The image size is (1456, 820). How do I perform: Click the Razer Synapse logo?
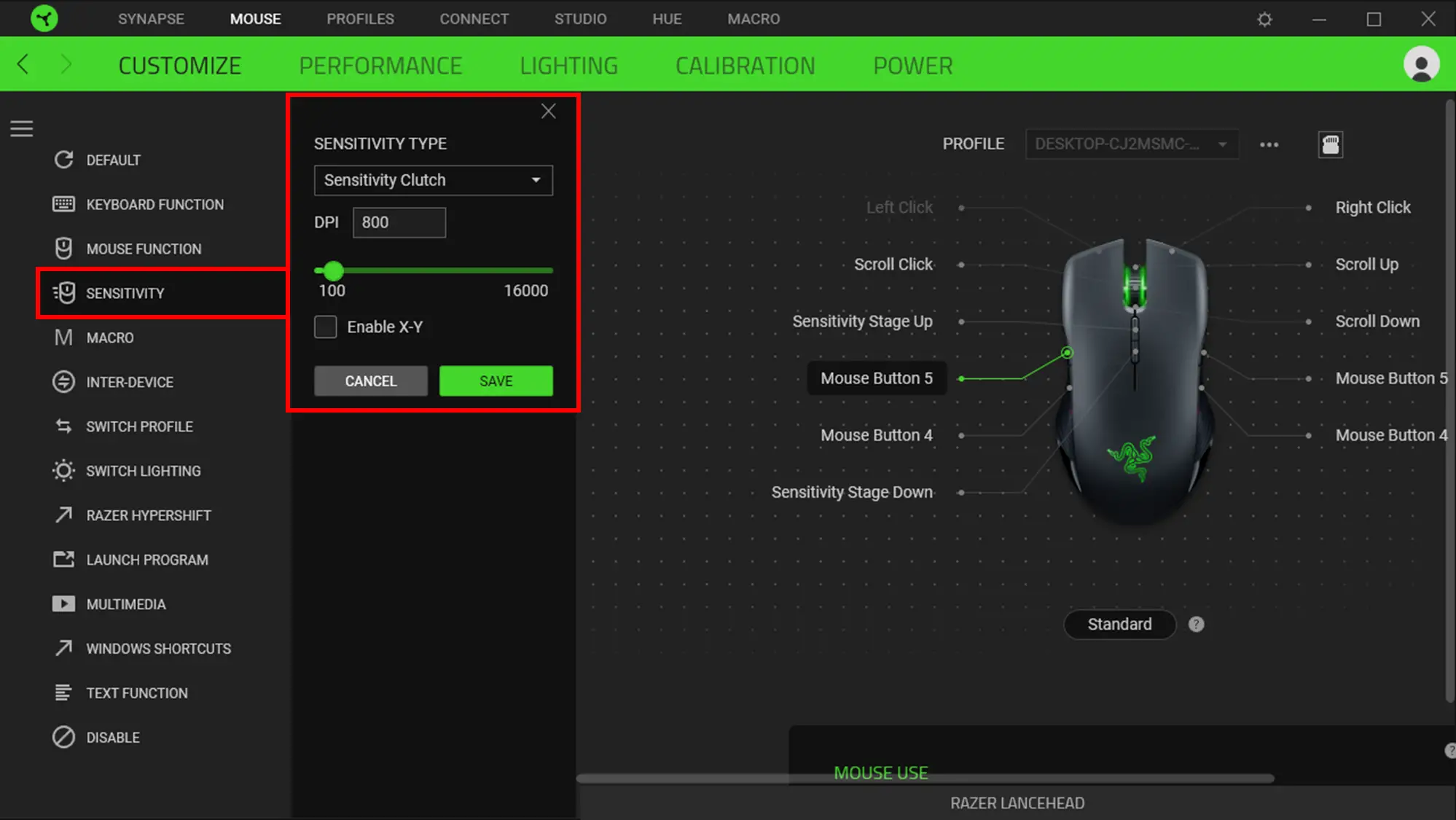[44, 18]
